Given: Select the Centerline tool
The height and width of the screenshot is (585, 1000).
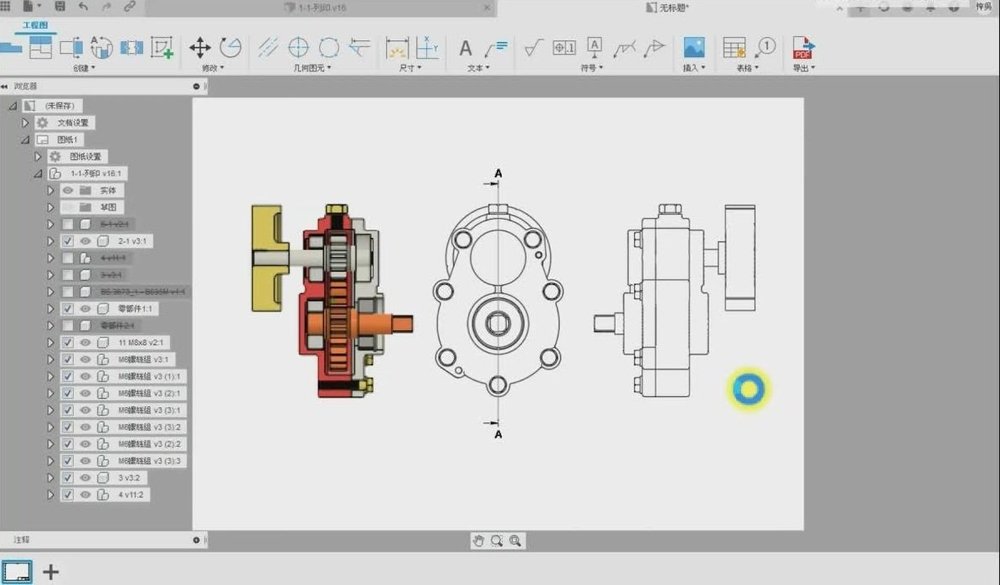Looking at the screenshot, I should [268, 47].
